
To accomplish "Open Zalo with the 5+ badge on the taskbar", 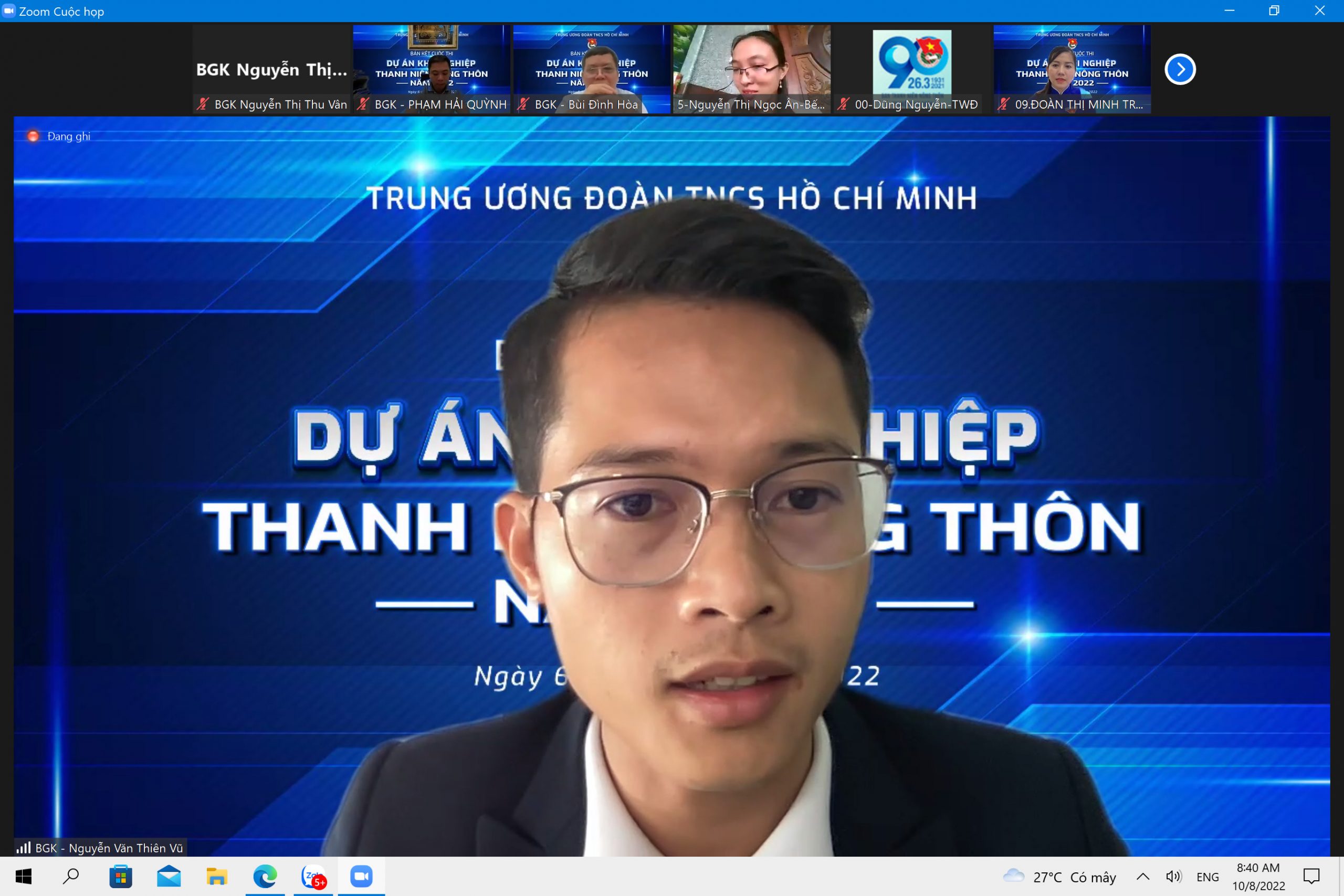I will tap(313, 876).
